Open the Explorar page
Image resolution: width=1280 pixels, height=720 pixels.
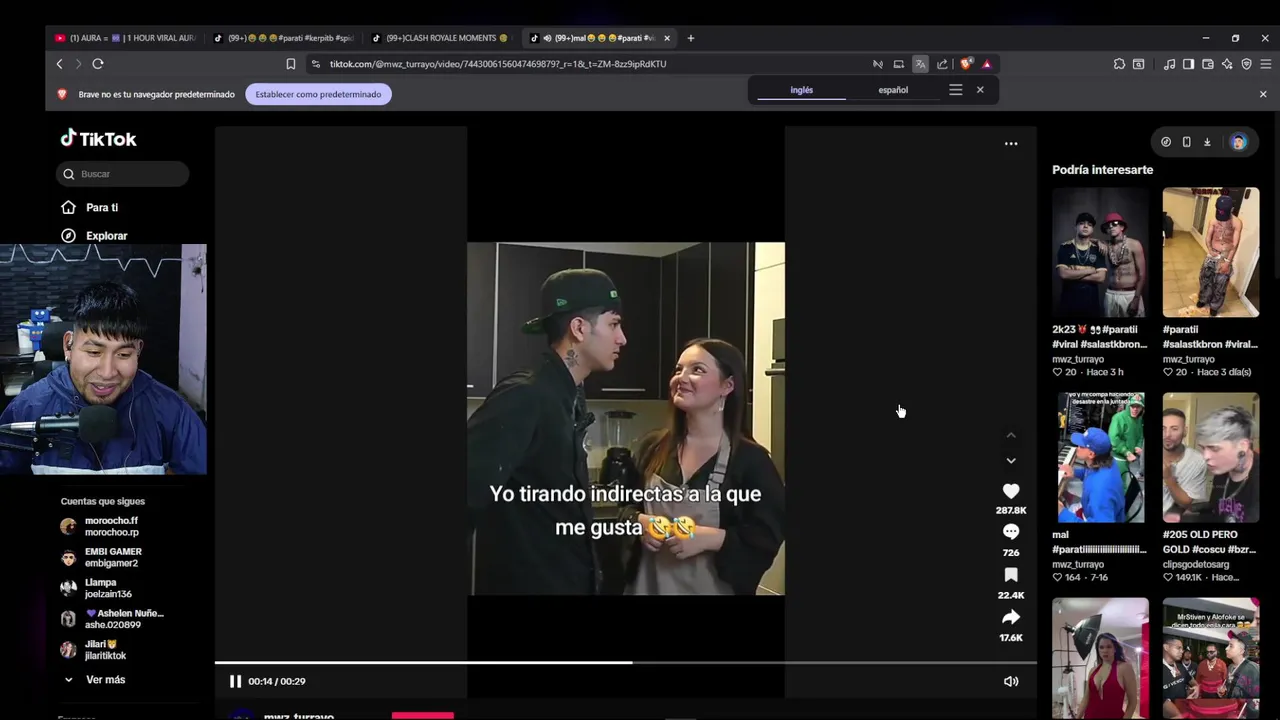pos(94,236)
